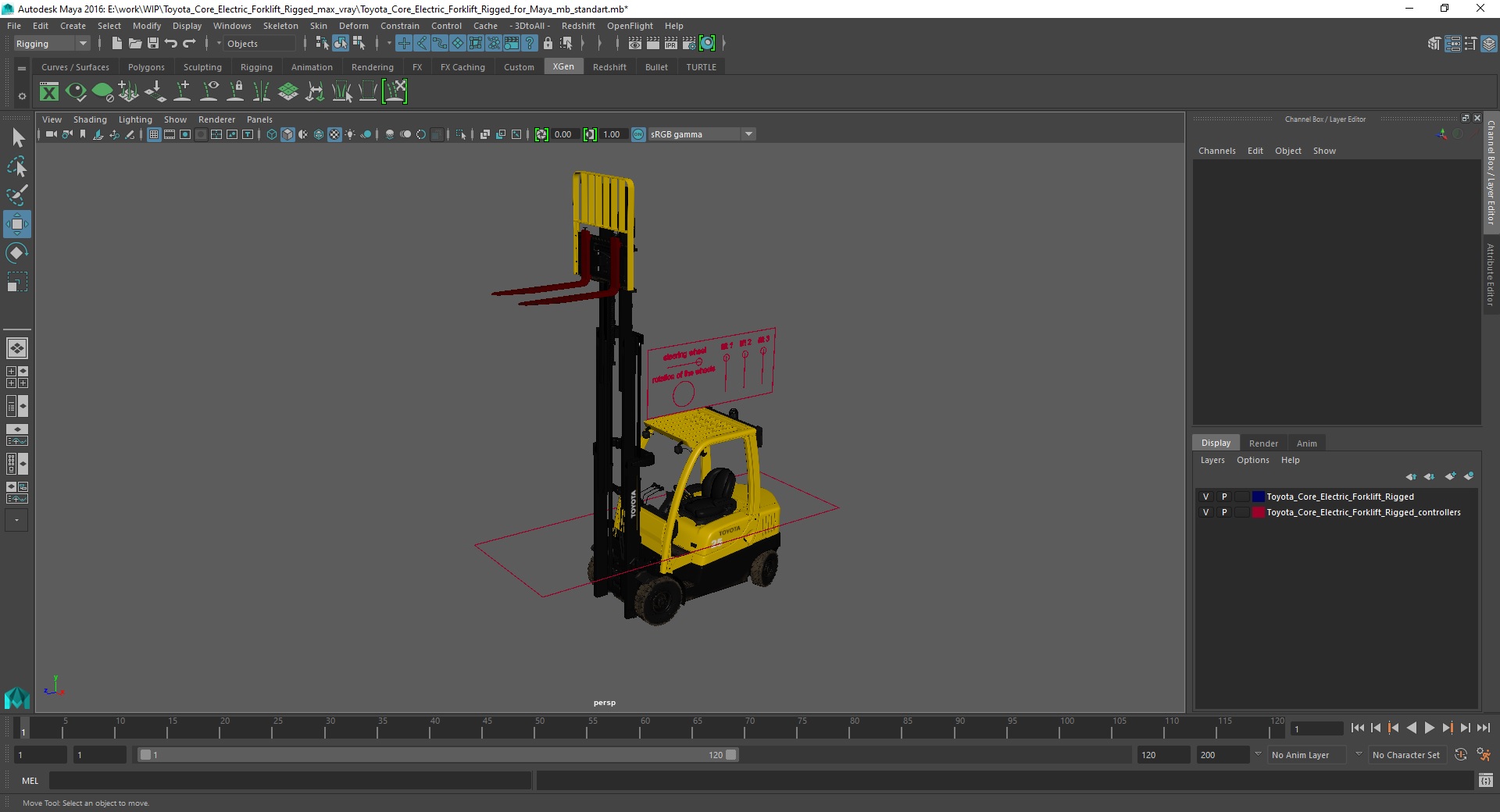This screenshot has width=1500, height=812.
Task: Open render settings icon
Action: click(x=689, y=44)
